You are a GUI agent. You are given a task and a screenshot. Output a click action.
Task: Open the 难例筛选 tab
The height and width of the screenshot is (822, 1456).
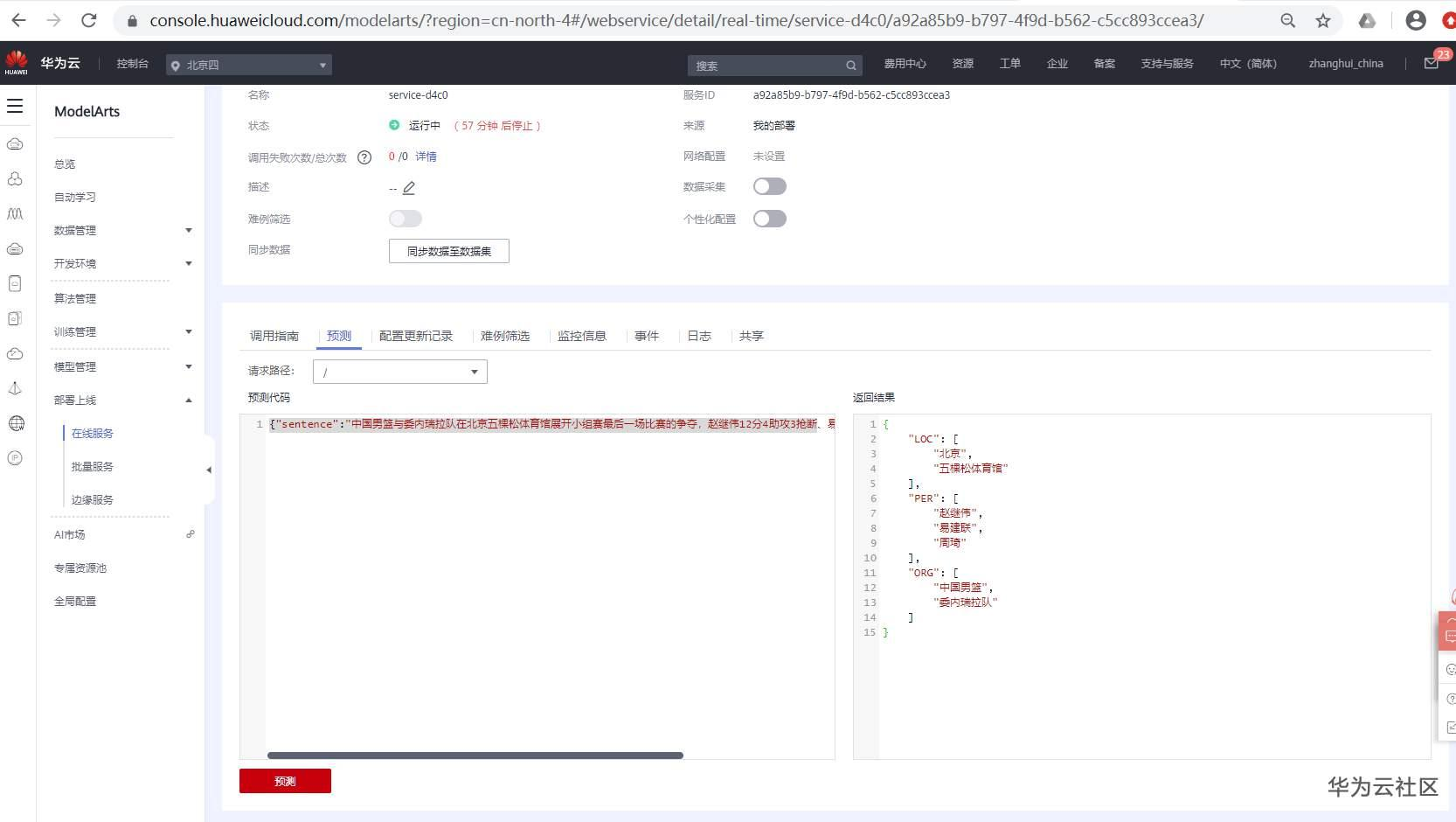tap(505, 336)
